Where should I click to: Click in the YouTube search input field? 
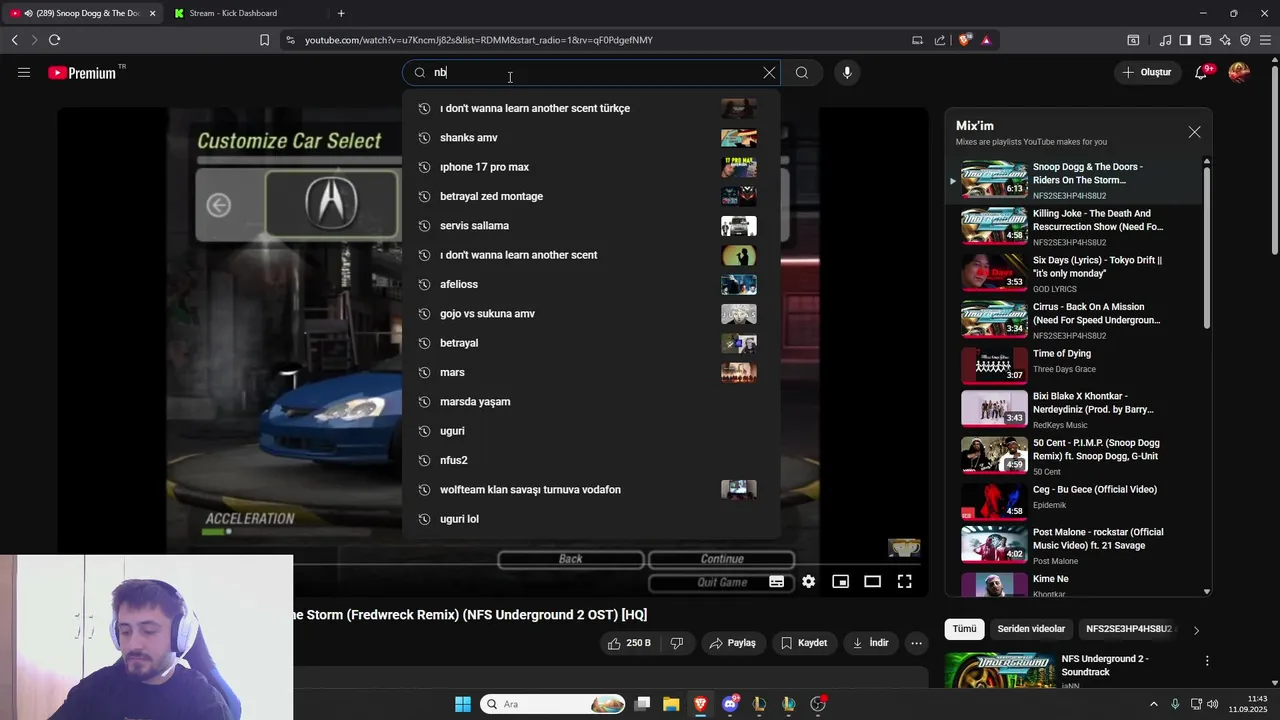click(590, 72)
